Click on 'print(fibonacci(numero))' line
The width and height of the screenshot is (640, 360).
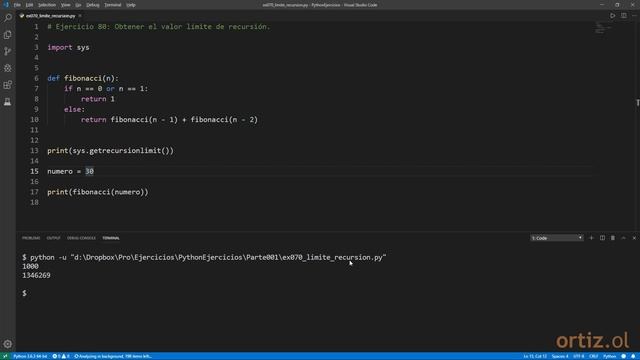[98, 192]
